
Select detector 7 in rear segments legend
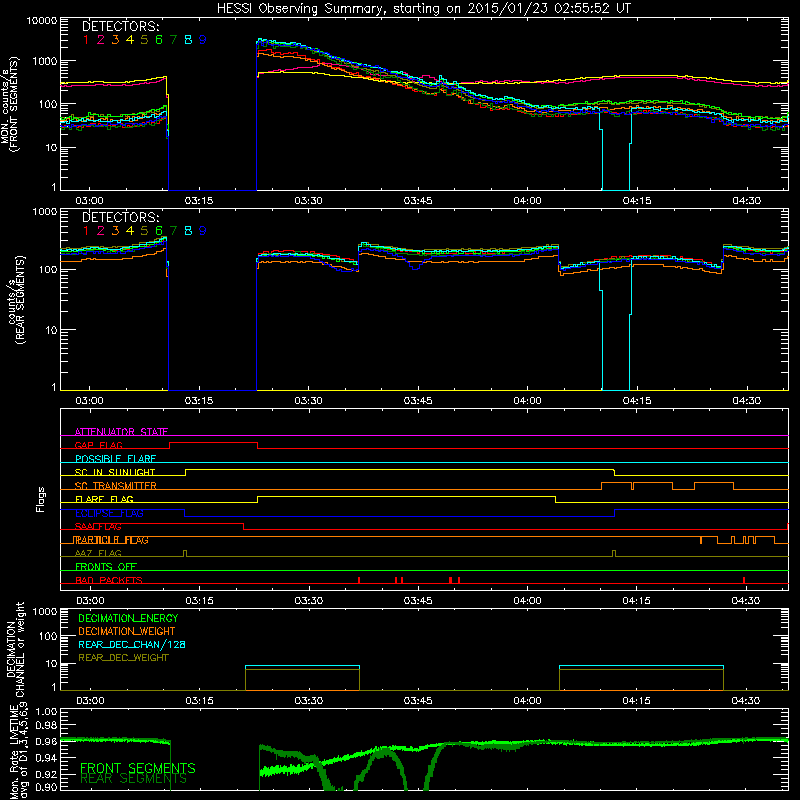pos(173,231)
